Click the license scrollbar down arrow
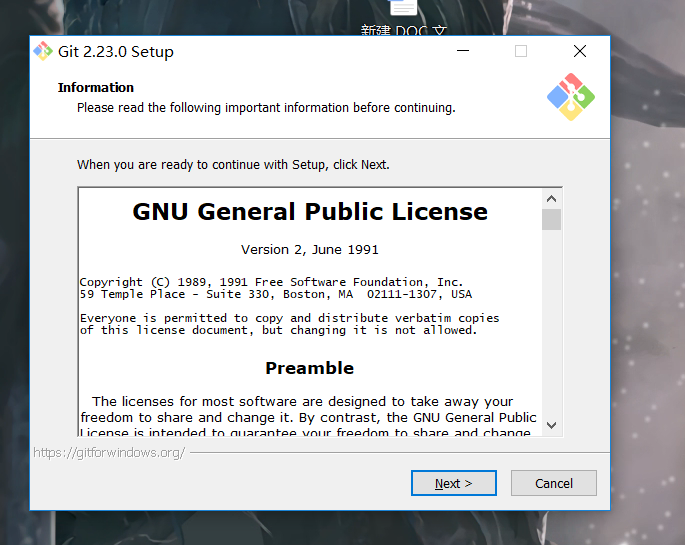Image resolution: width=685 pixels, height=545 pixels. pyautogui.click(x=551, y=425)
